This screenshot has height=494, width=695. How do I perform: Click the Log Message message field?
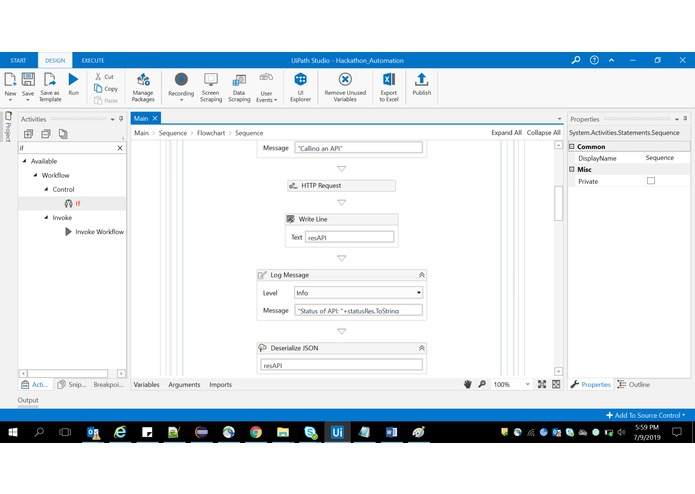[358, 310]
